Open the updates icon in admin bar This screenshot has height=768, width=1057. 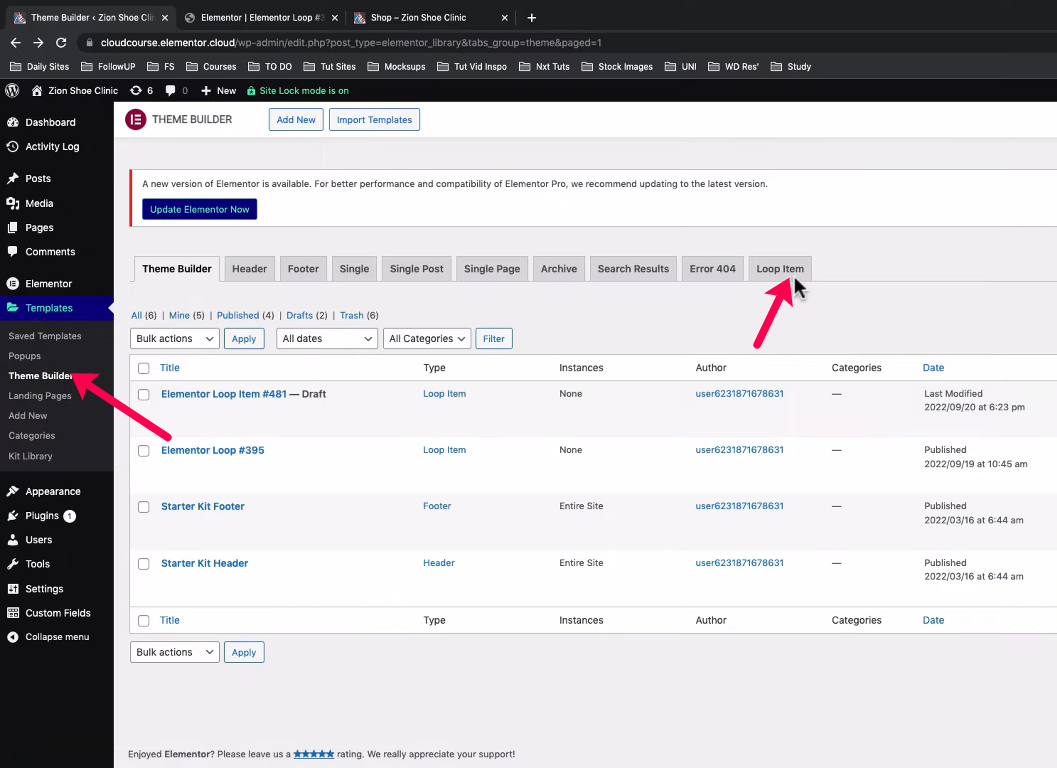(141, 90)
